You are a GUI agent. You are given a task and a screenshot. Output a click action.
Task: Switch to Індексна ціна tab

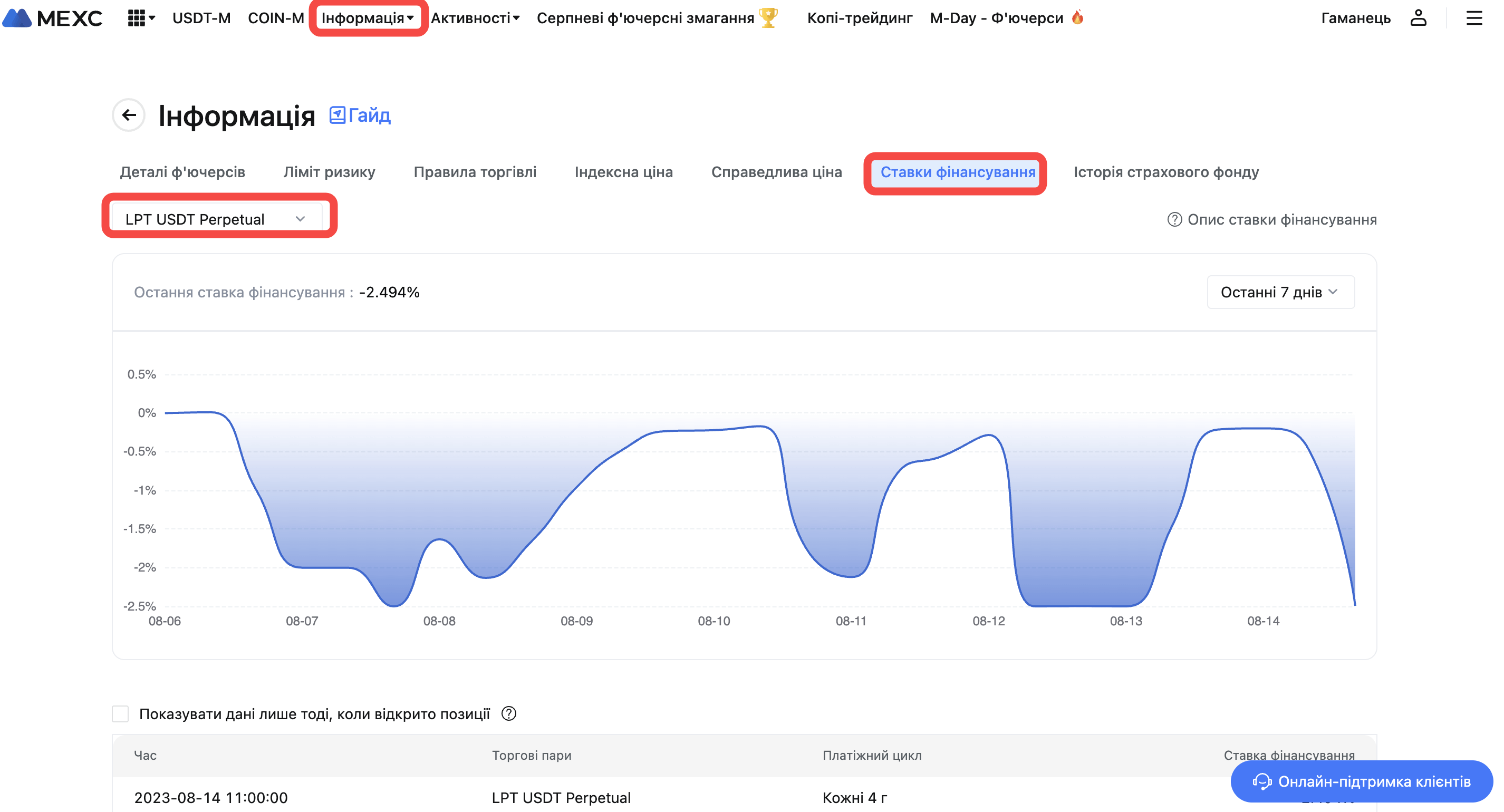(623, 172)
